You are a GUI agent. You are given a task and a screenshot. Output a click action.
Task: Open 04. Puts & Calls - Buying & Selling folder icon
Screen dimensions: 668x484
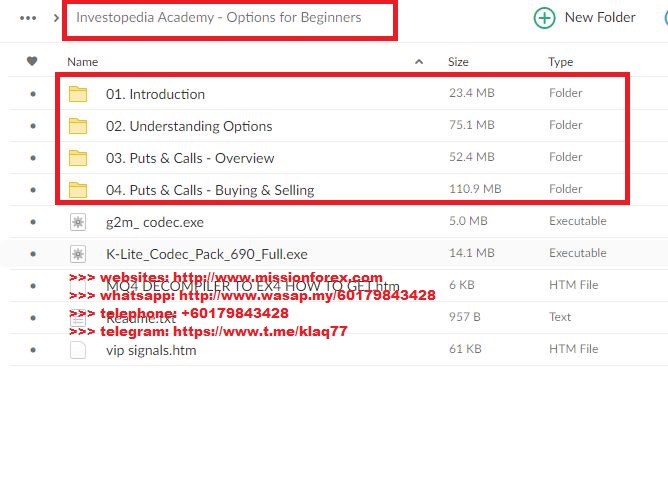(78, 190)
